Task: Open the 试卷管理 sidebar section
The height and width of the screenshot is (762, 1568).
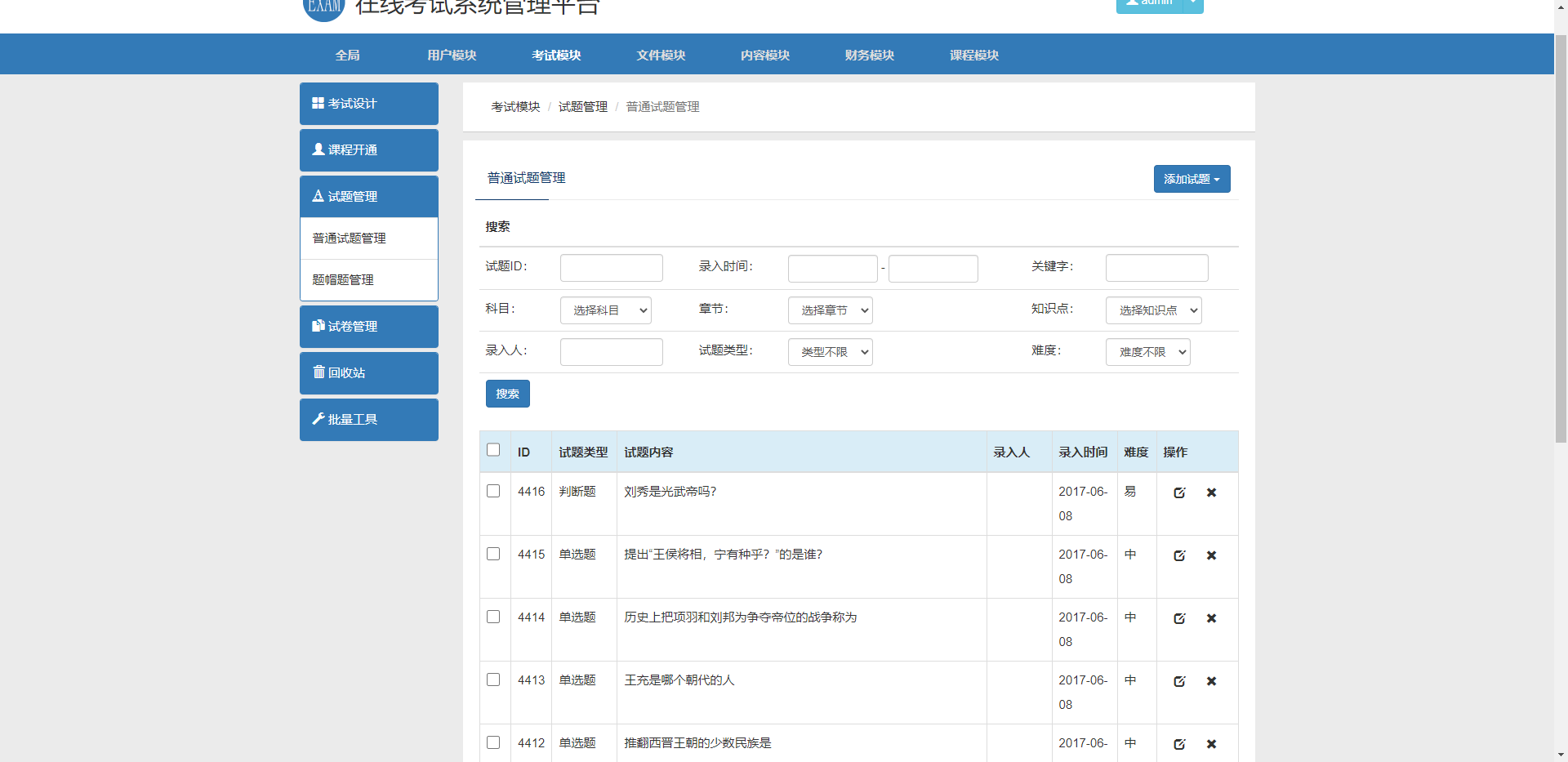Action: pos(368,327)
